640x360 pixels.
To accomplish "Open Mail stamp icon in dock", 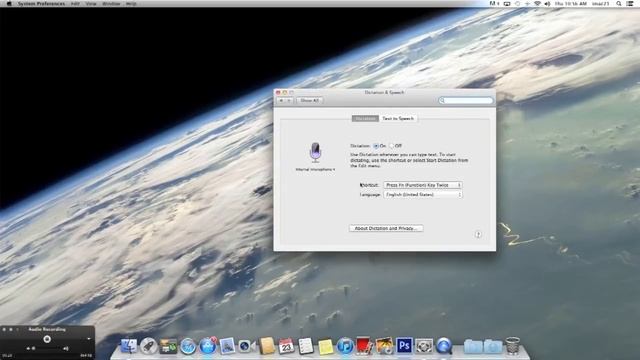I will pos(227,346).
